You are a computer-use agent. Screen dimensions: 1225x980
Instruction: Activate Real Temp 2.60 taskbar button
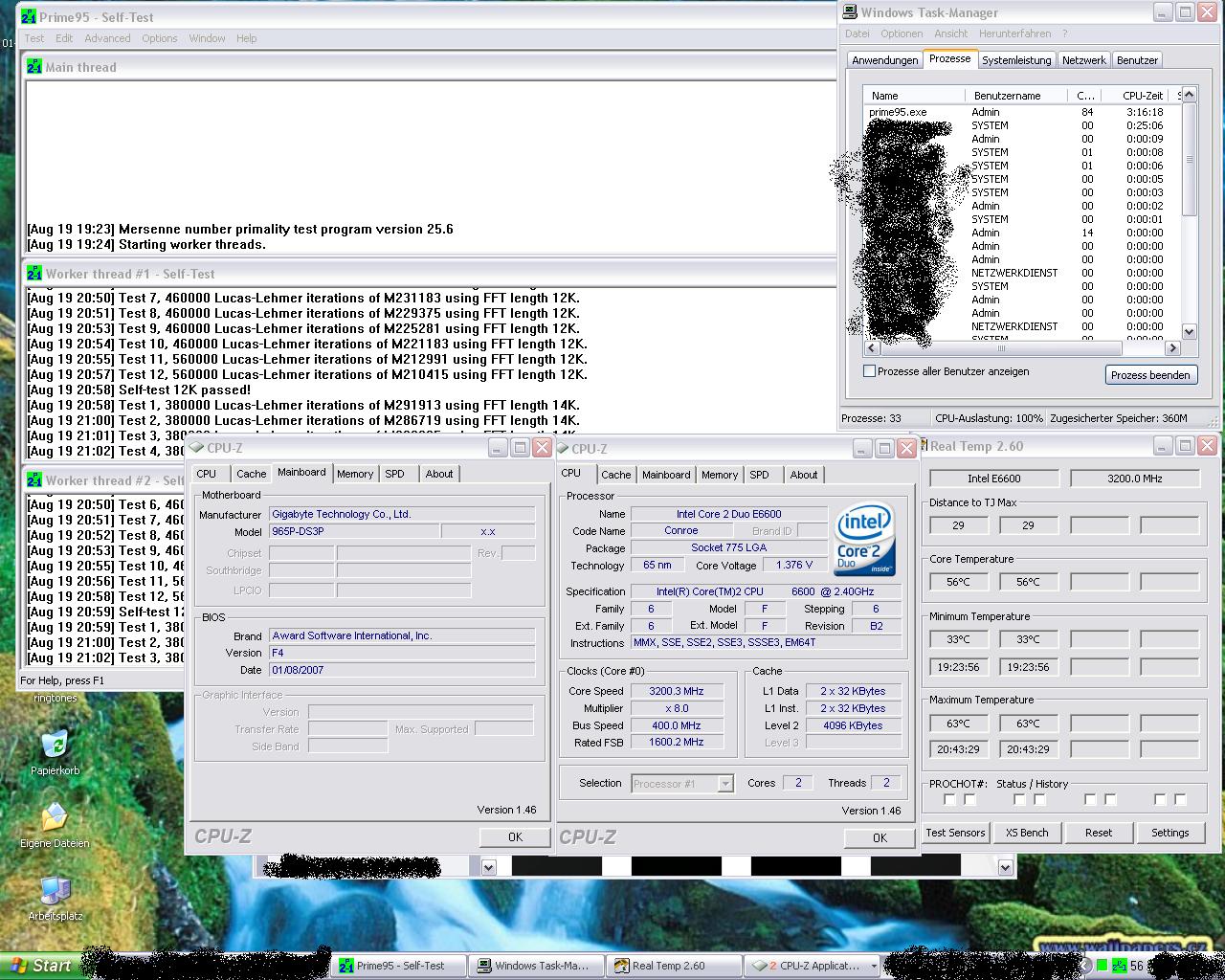676,966
